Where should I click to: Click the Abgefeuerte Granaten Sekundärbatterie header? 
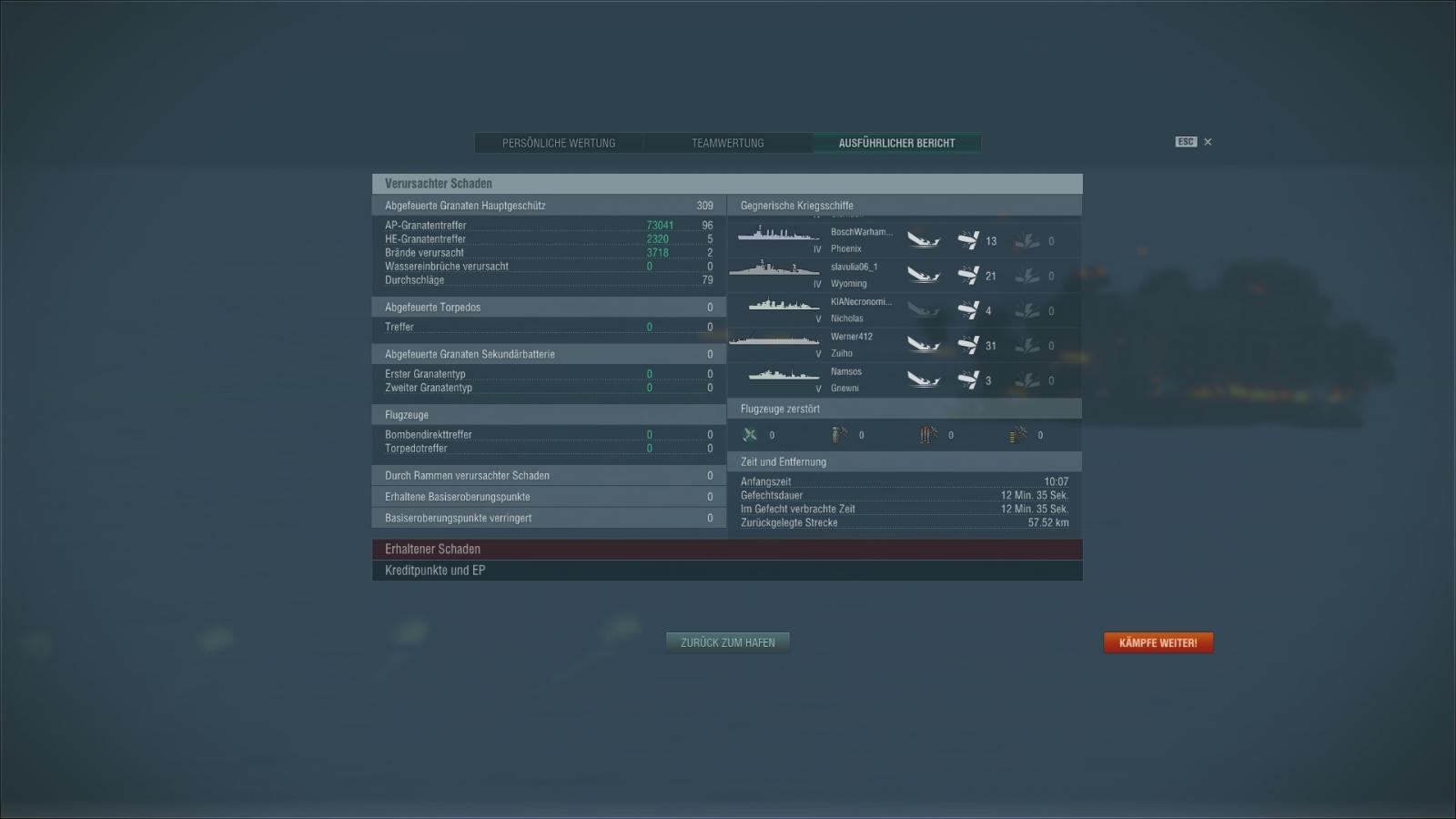(549, 354)
